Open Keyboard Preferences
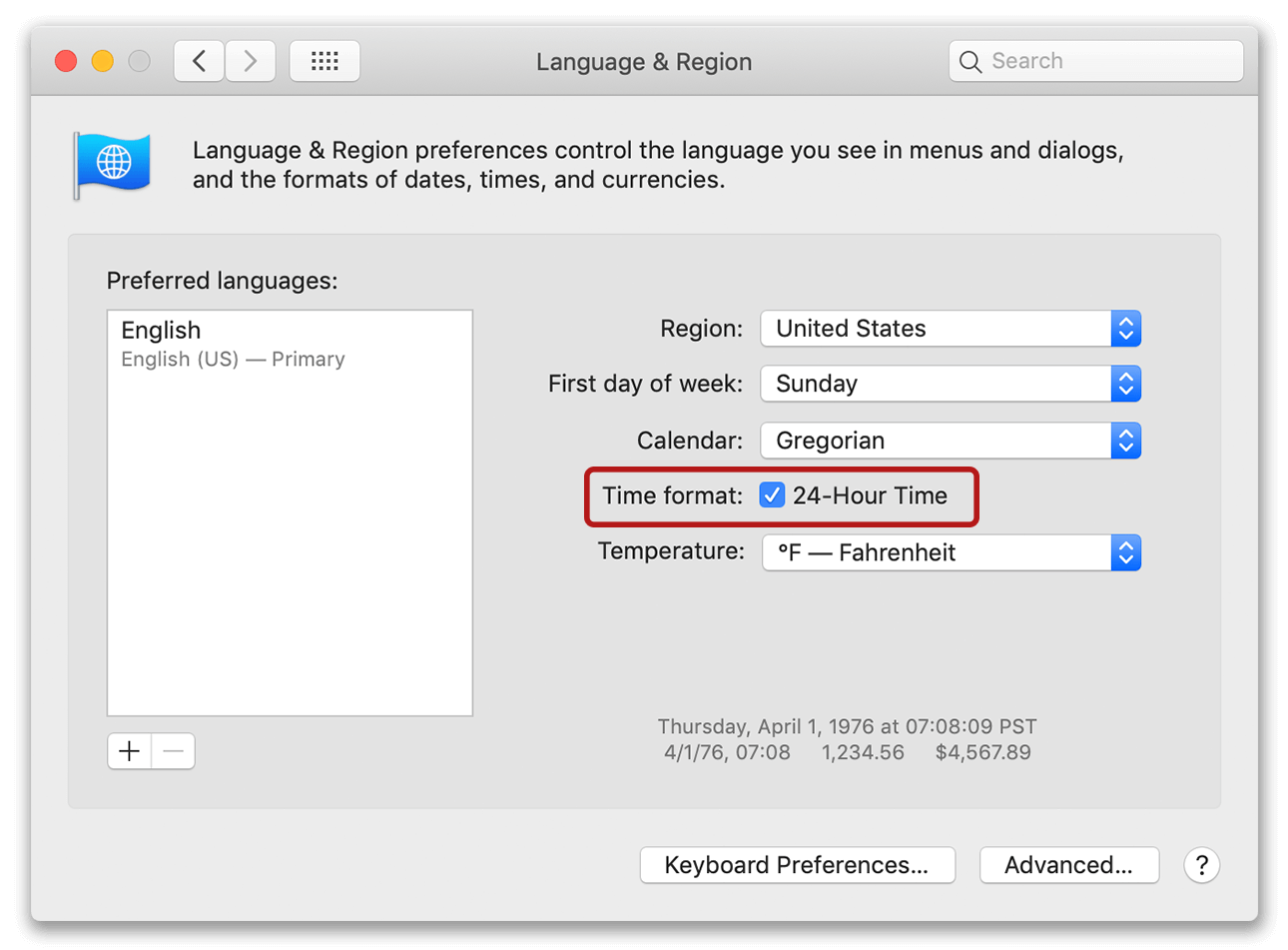 pyautogui.click(x=797, y=865)
